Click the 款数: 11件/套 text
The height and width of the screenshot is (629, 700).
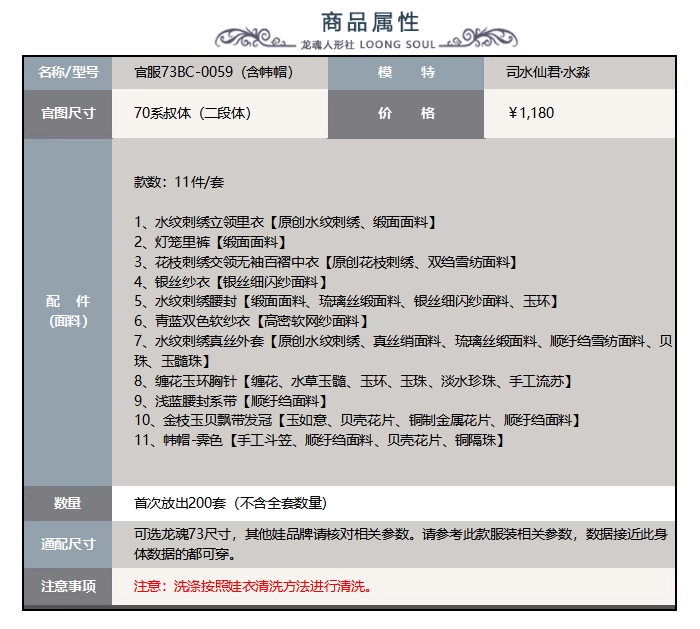point(179,182)
